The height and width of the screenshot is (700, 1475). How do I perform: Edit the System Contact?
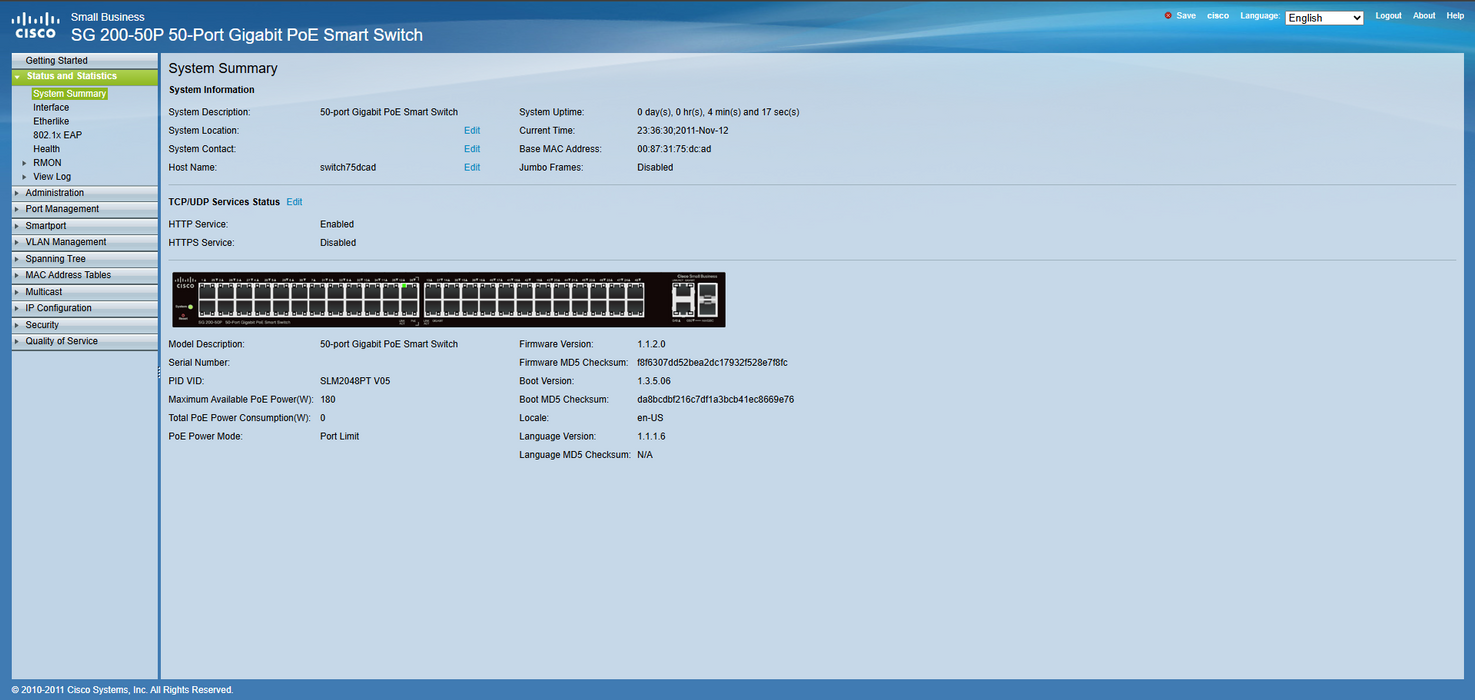click(x=472, y=149)
